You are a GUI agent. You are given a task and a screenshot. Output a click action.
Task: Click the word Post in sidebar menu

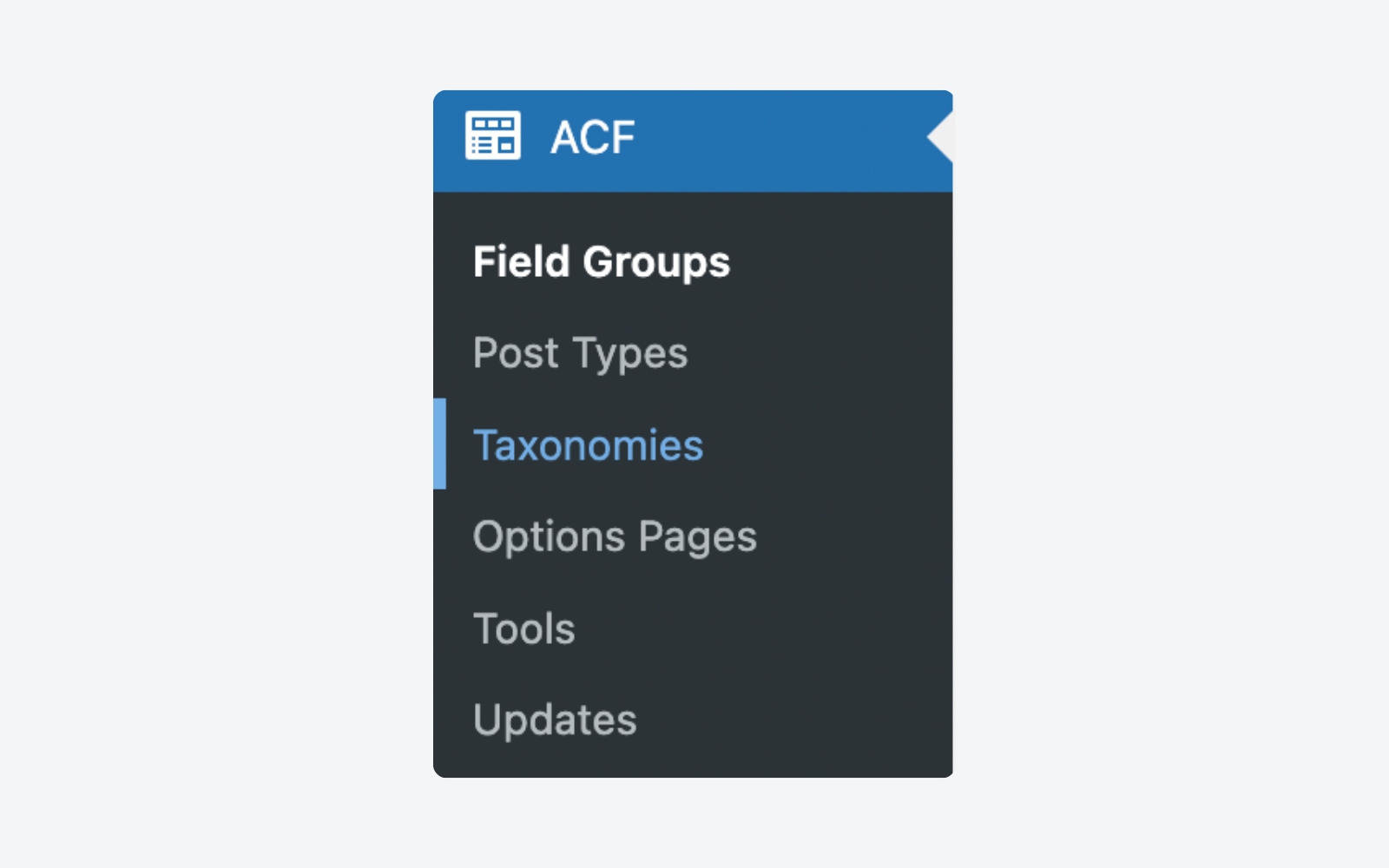pyautogui.click(x=516, y=353)
